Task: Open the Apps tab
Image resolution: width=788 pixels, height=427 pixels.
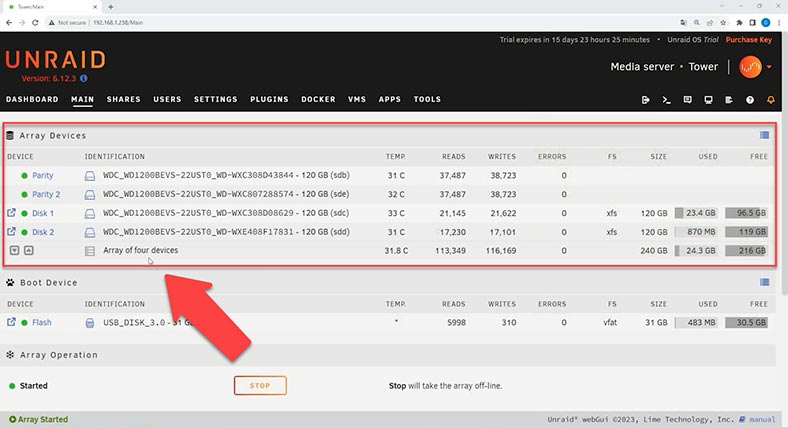Action: [389, 99]
